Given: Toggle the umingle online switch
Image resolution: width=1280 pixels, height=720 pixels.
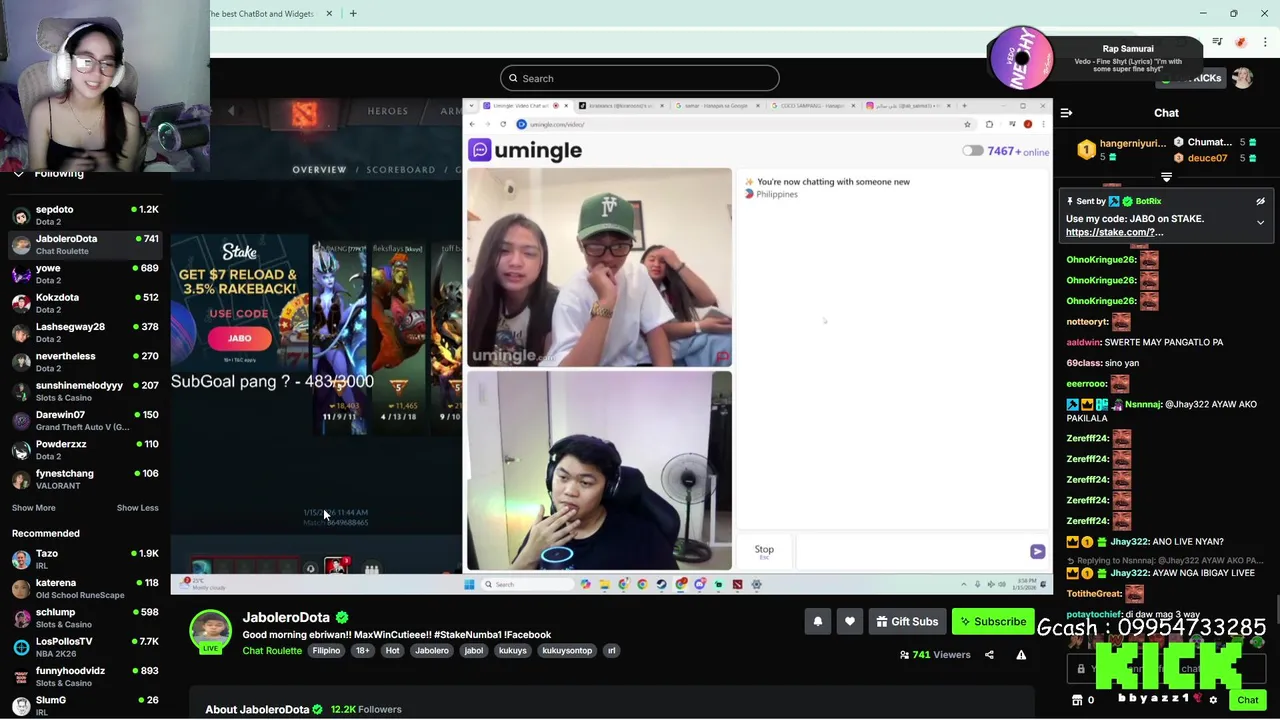Looking at the screenshot, I should pyautogui.click(x=972, y=151).
